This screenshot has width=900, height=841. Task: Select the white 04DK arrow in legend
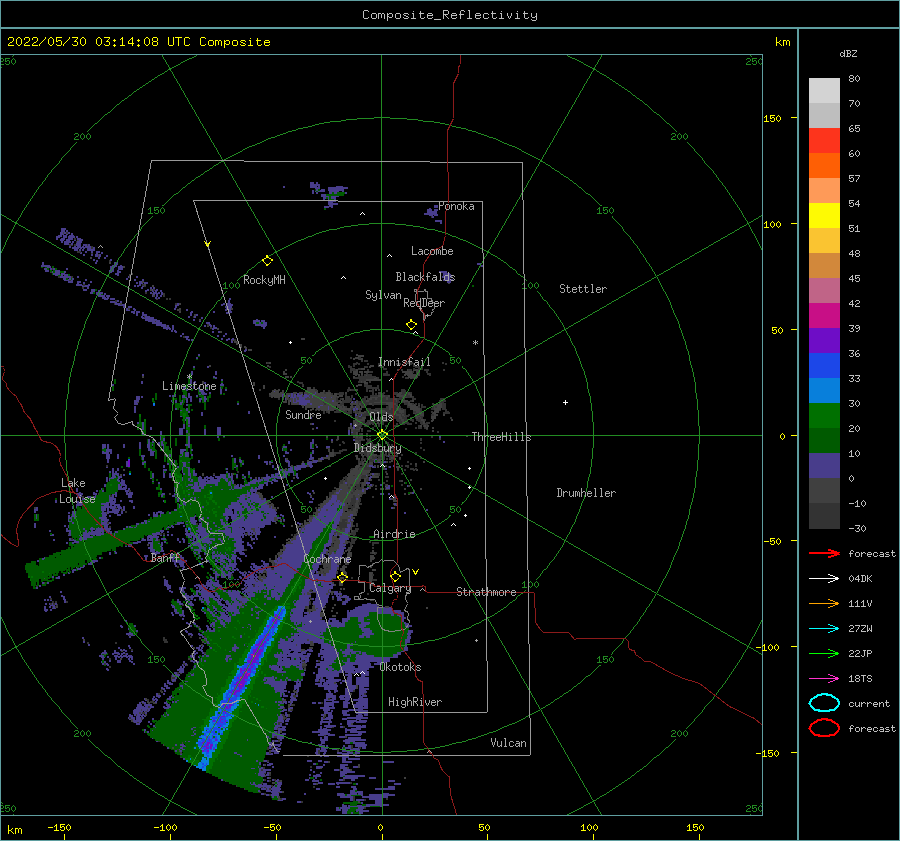[x=824, y=578]
